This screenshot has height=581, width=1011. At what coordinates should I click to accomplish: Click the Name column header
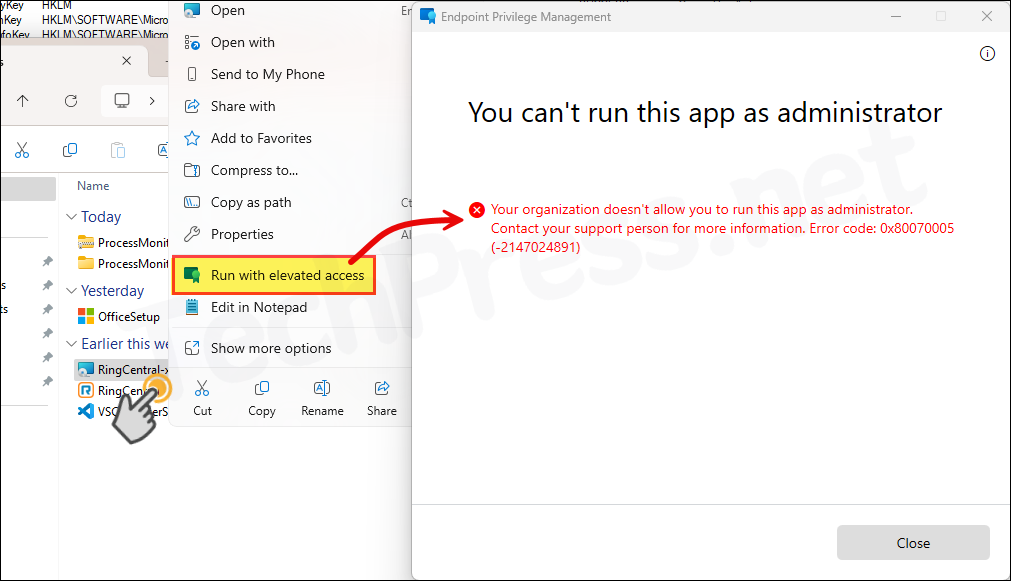(93, 186)
